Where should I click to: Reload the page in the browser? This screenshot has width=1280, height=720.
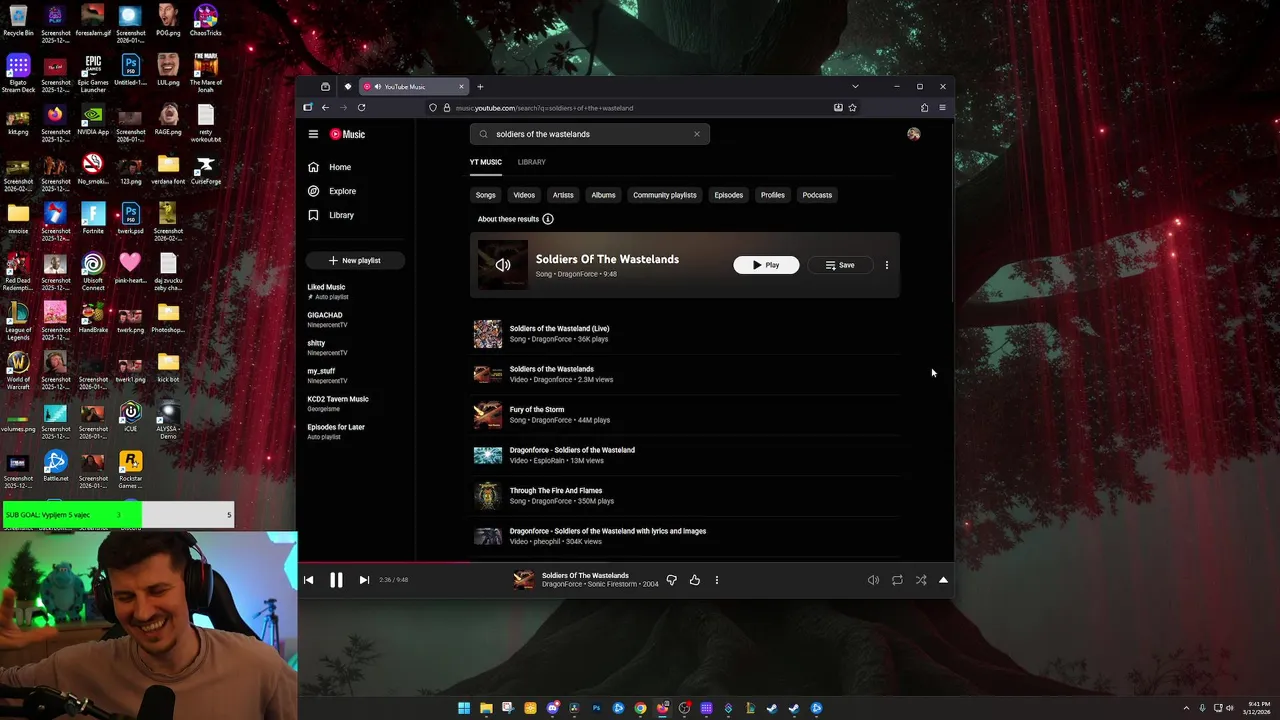(361, 108)
